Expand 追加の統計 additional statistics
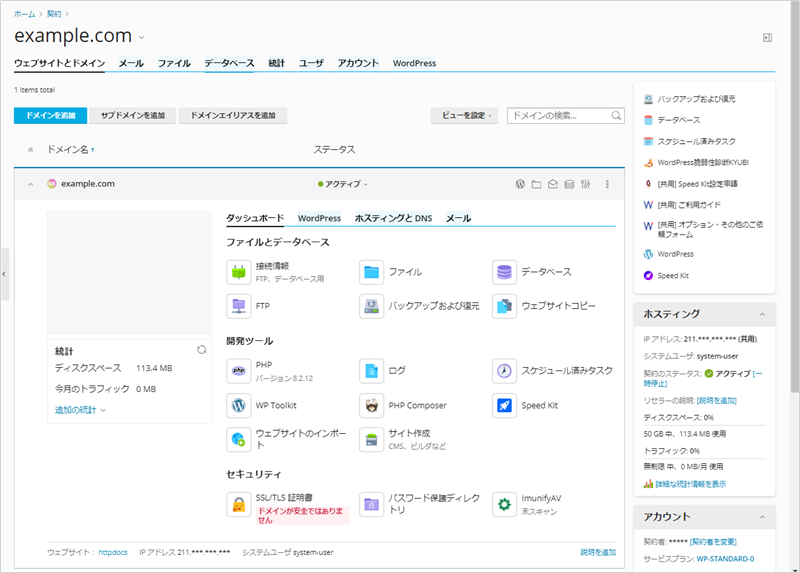Screen dimensions: 800x573 (x=80, y=410)
